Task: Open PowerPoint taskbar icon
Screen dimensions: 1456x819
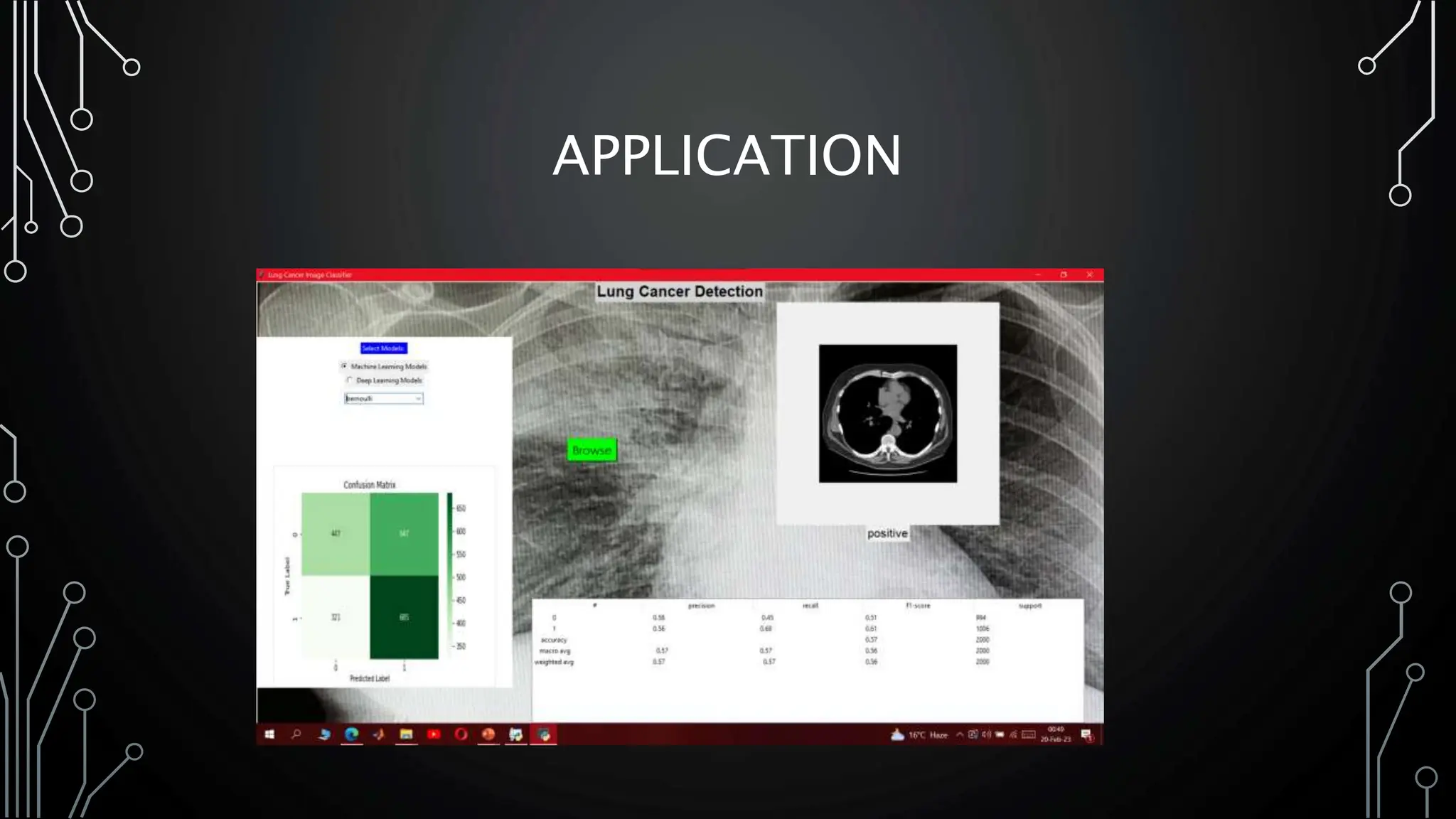Action: pos(488,734)
